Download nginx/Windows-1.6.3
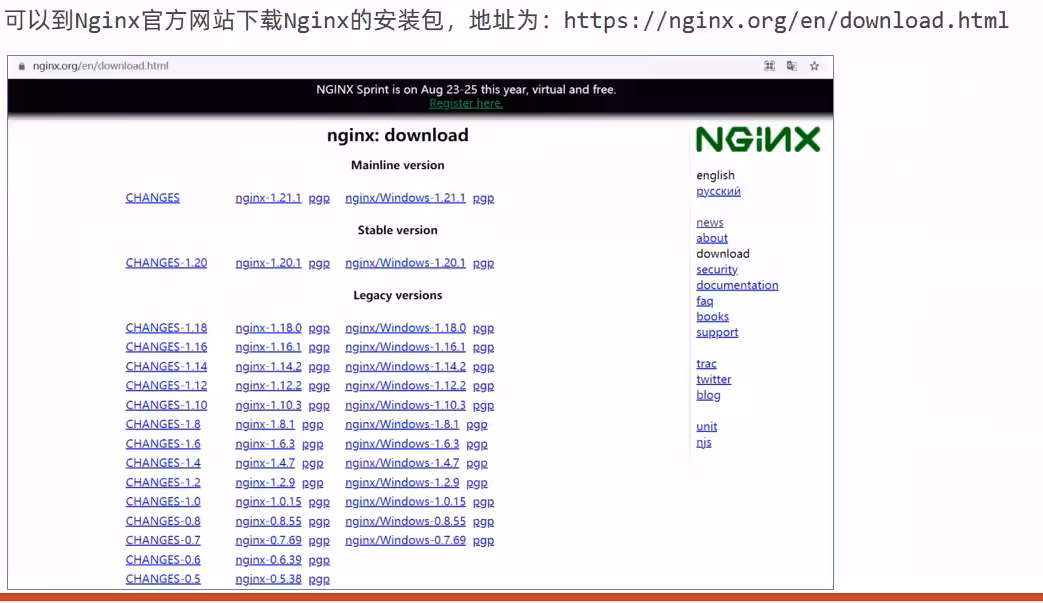 (402, 443)
